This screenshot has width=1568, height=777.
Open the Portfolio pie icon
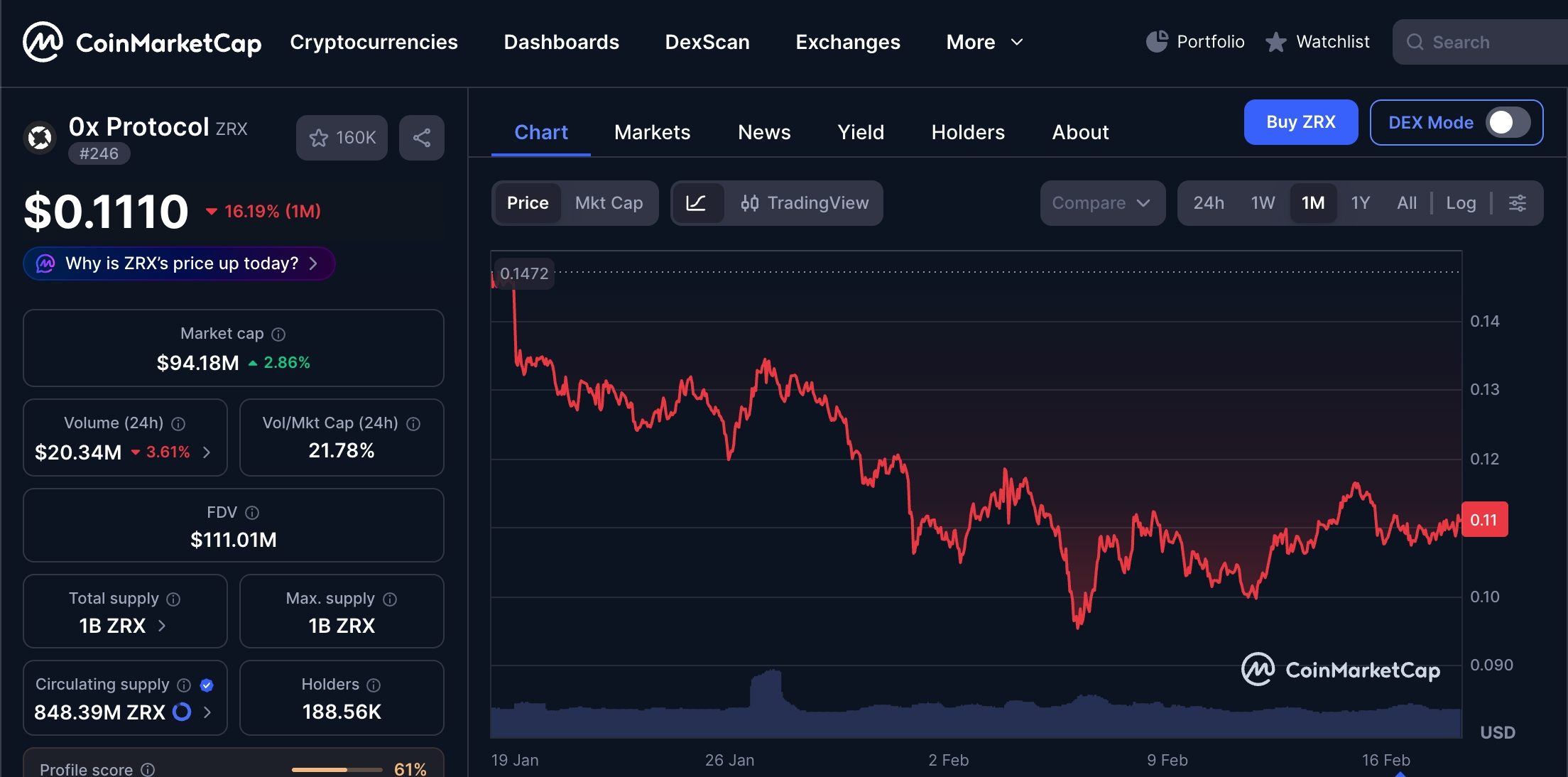click(x=1157, y=42)
